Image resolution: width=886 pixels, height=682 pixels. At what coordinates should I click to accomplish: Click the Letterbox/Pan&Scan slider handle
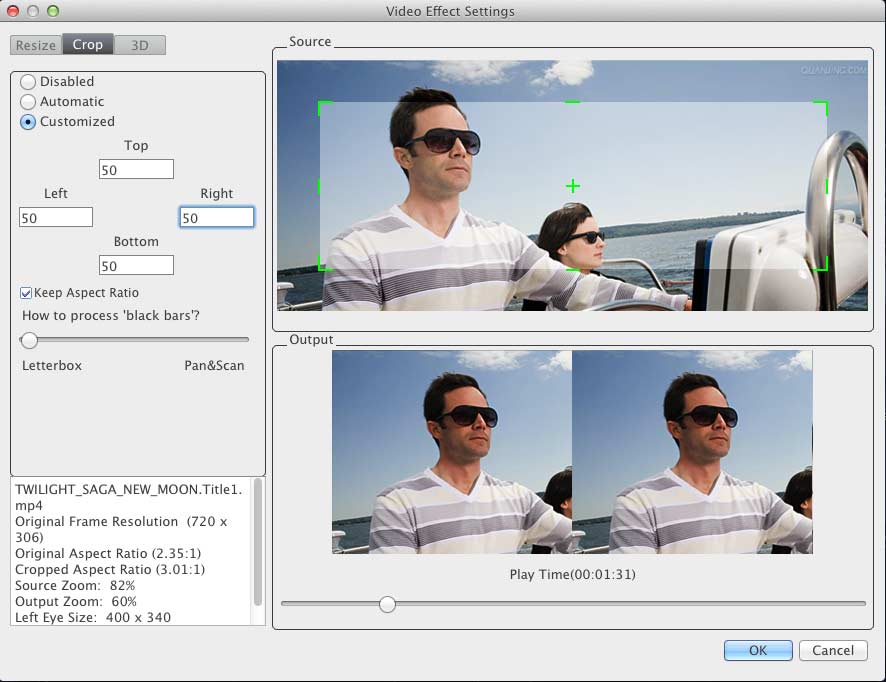(x=29, y=340)
